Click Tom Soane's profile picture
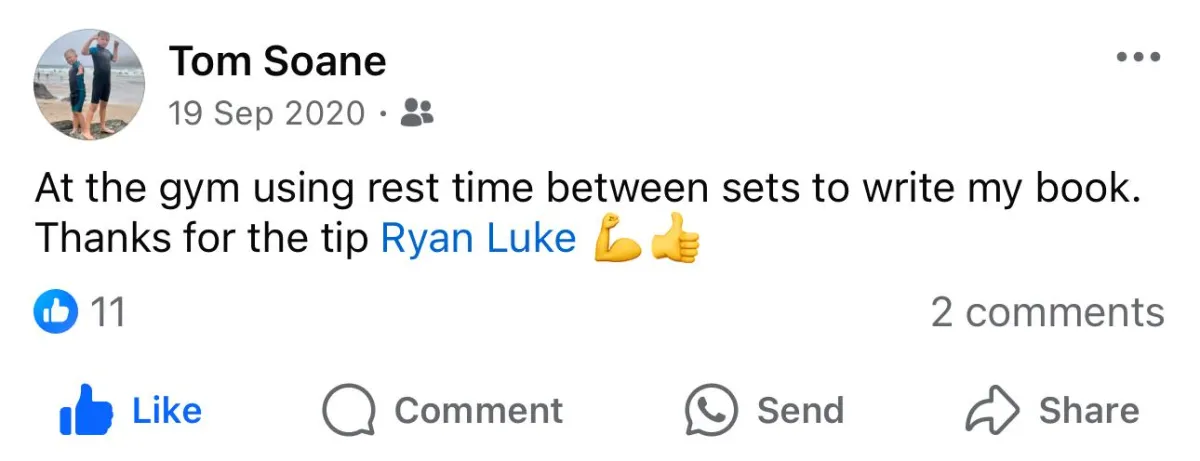 [x=90, y=85]
